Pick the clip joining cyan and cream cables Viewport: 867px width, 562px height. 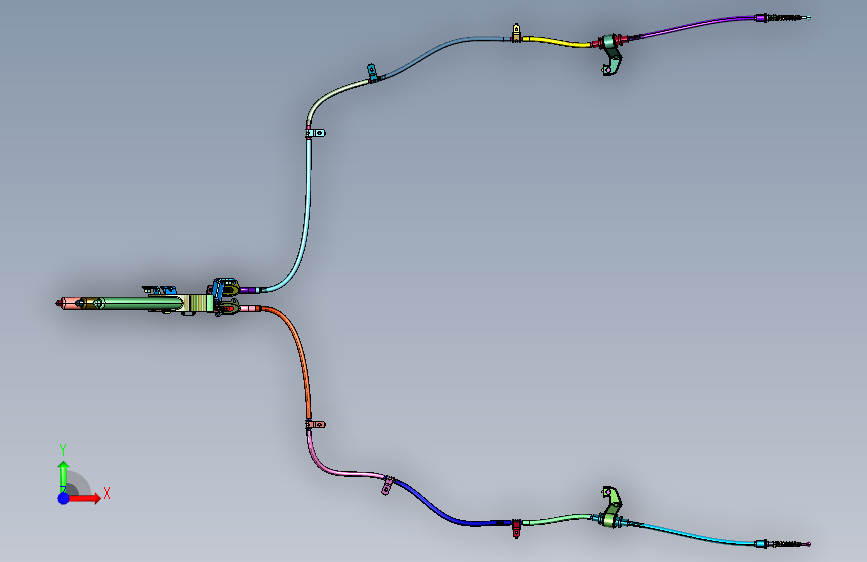(x=315, y=133)
